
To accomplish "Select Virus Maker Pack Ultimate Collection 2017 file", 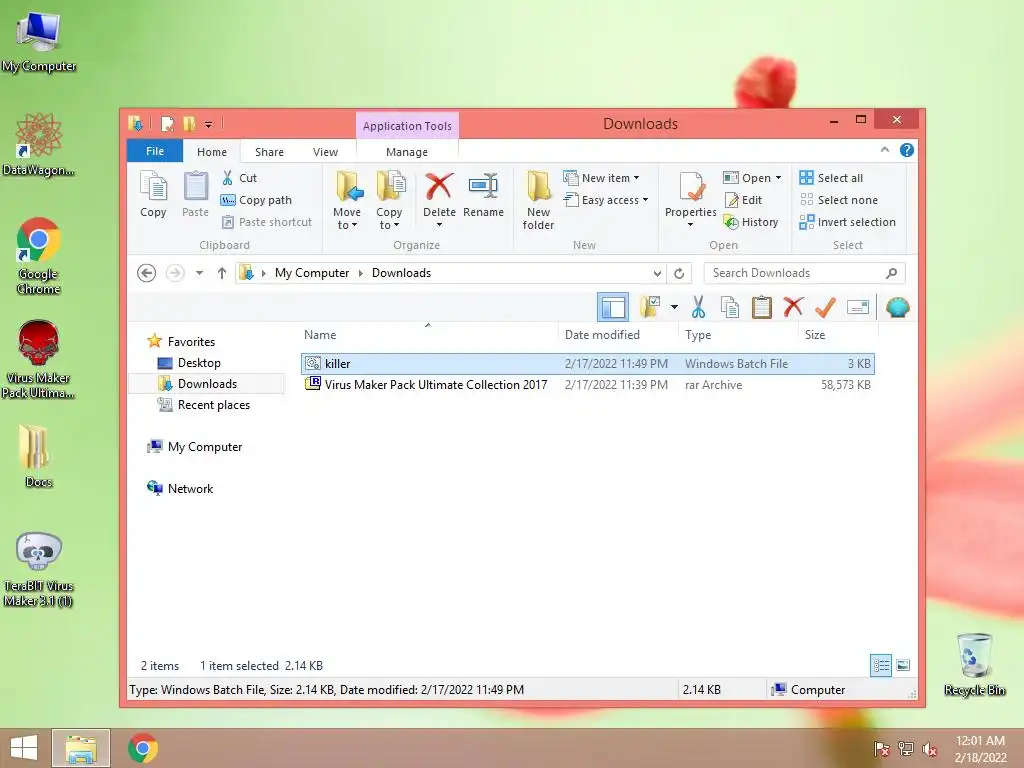I will pos(587,385).
